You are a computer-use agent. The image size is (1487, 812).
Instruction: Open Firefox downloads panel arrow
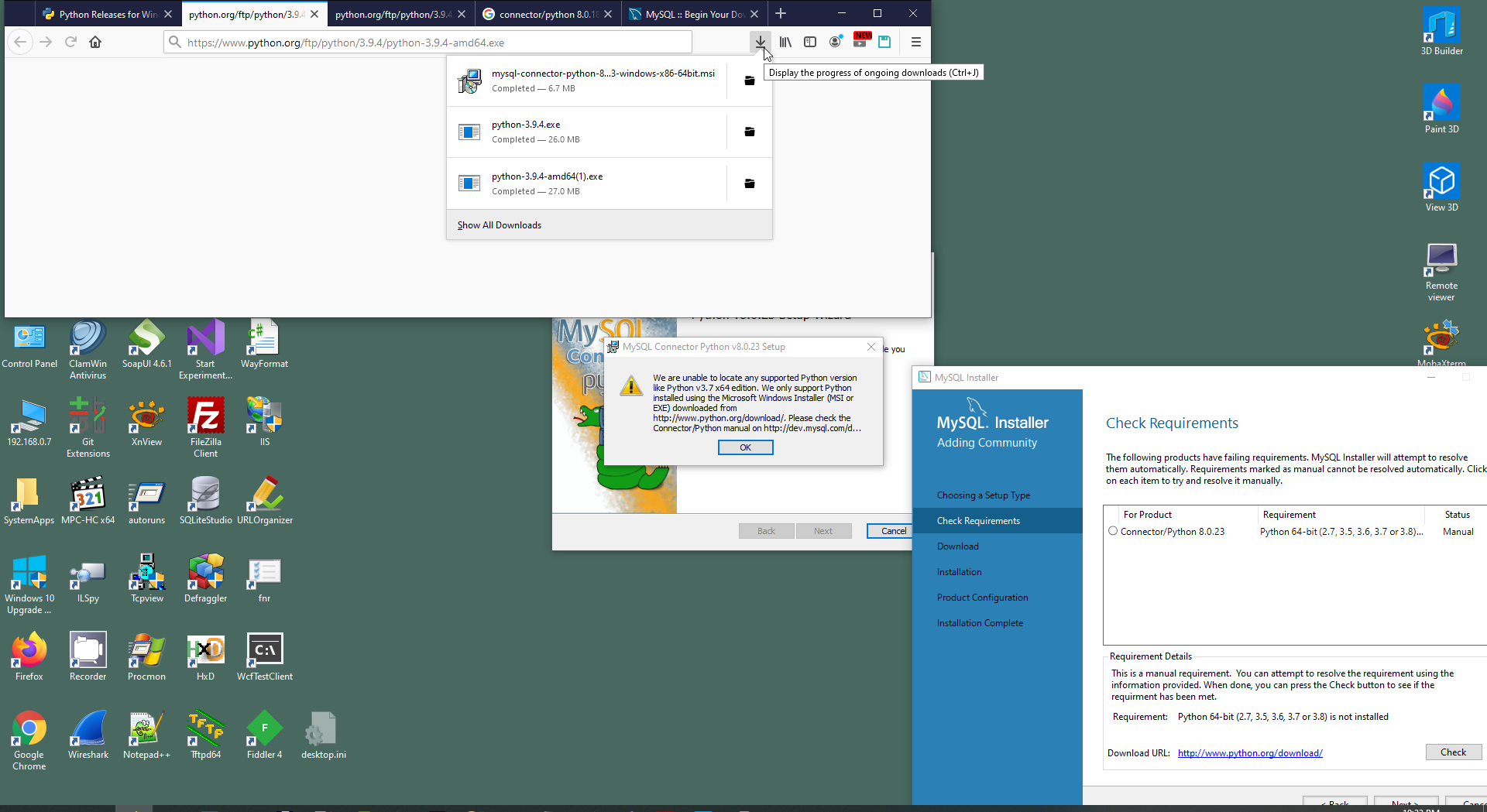point(761,42)
